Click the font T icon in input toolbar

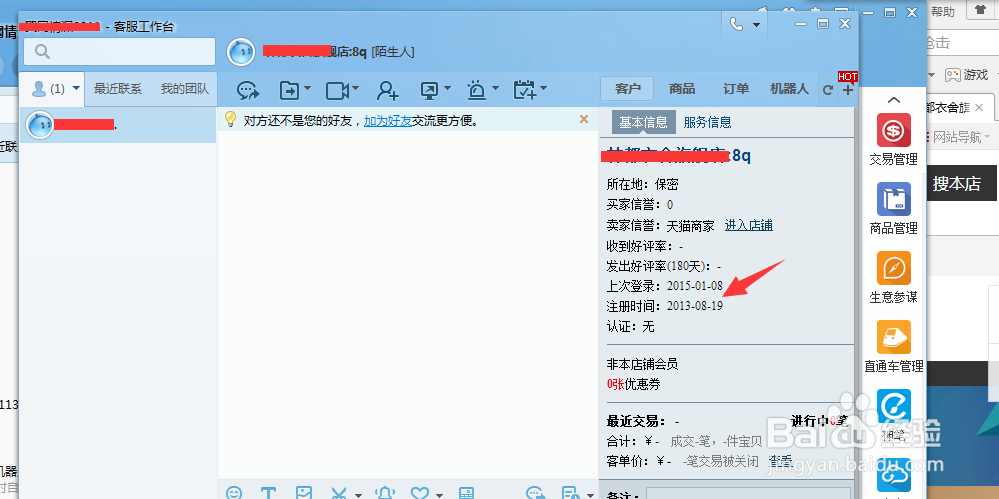click(x=269, y=493)
